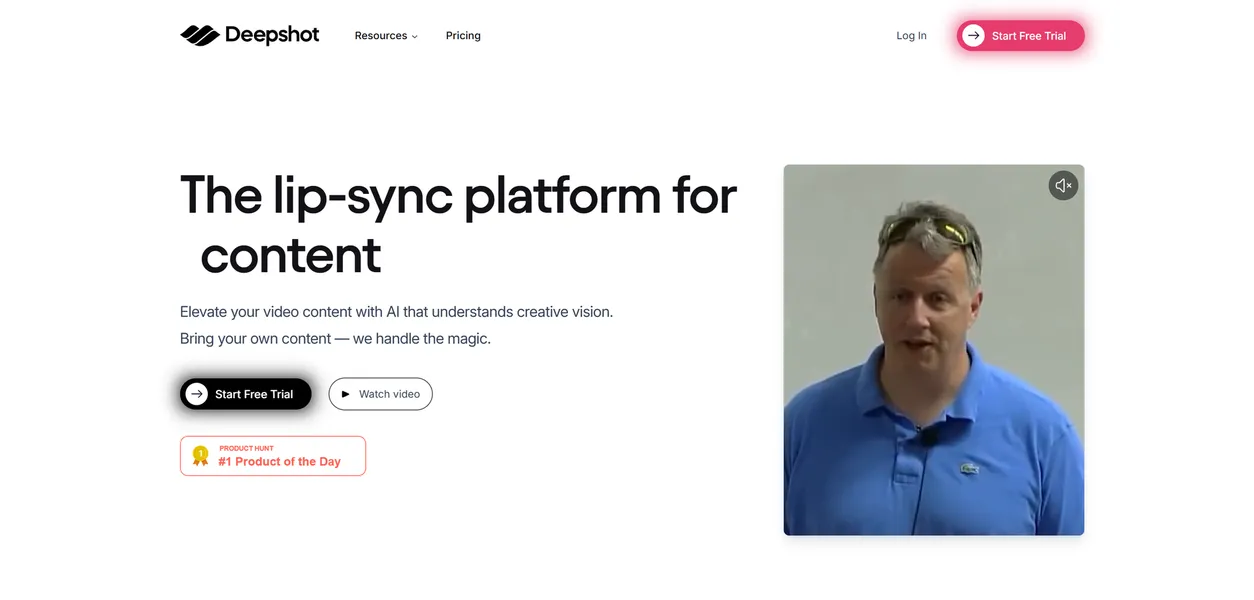This screenshot has height=600, width=1254.
Task: Open the Pricing page from the navbar
Action: pos(463,35)
